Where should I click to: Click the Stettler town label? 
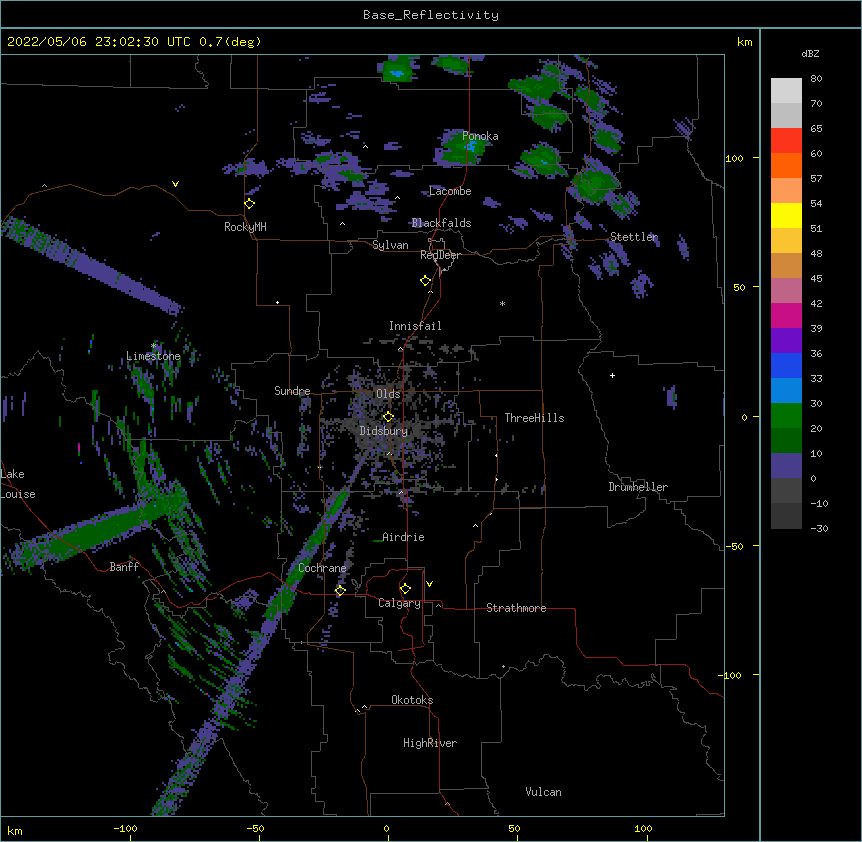point(634,237)
